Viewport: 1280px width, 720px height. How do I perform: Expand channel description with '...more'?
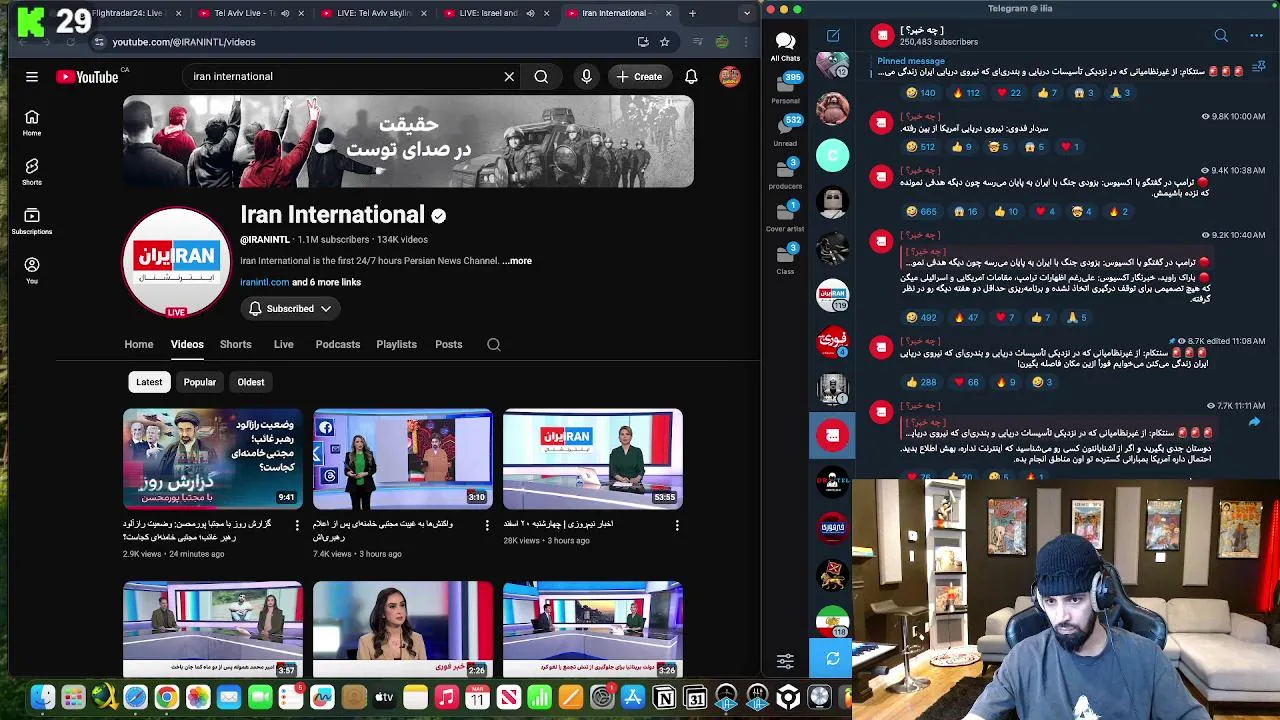pos(517,261)
